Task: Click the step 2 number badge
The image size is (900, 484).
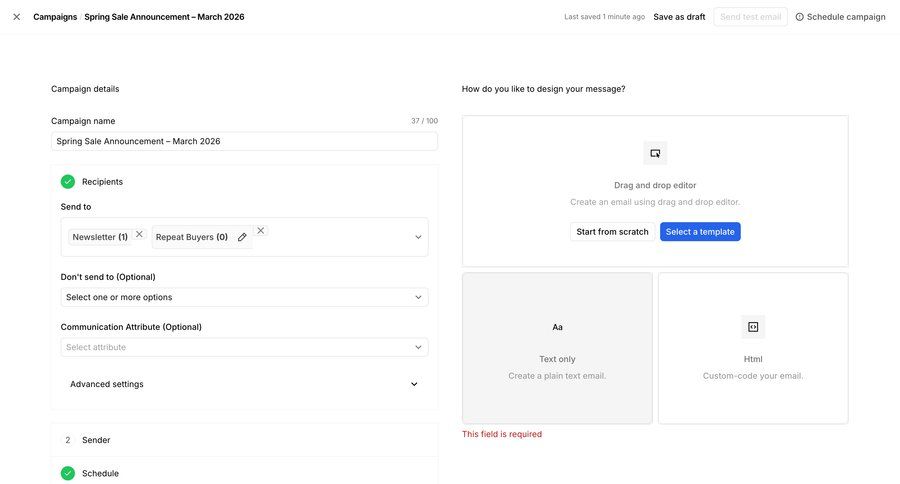Action: [x=68, y=440]
